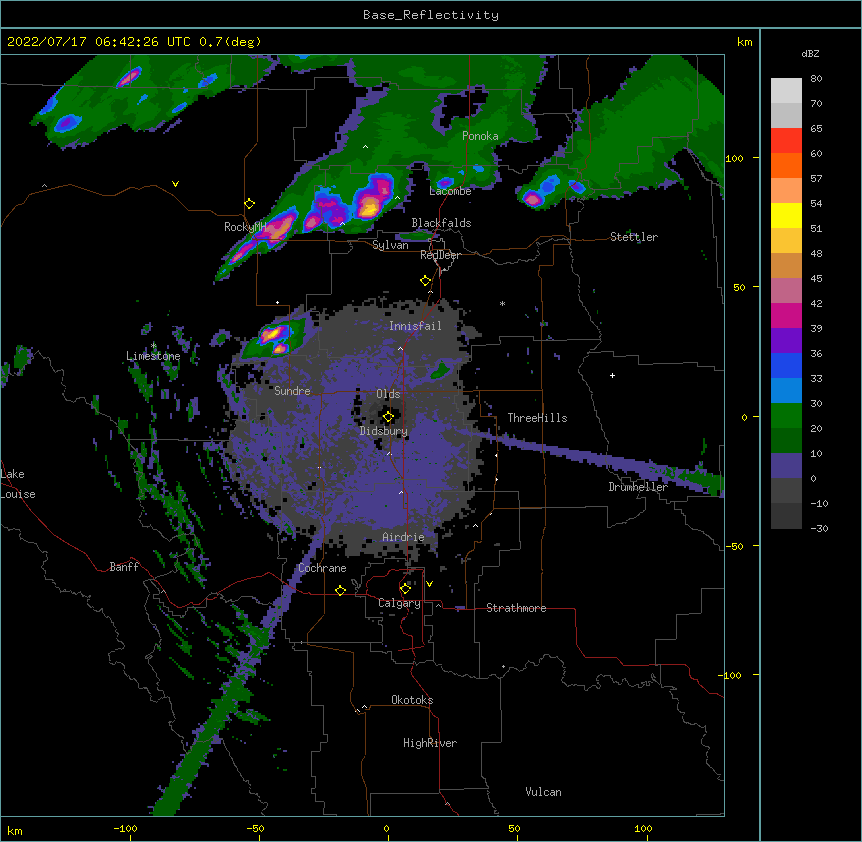Click the Sundre label
The height and width of the screenshot is (842, 862).
tap(292, 391)
